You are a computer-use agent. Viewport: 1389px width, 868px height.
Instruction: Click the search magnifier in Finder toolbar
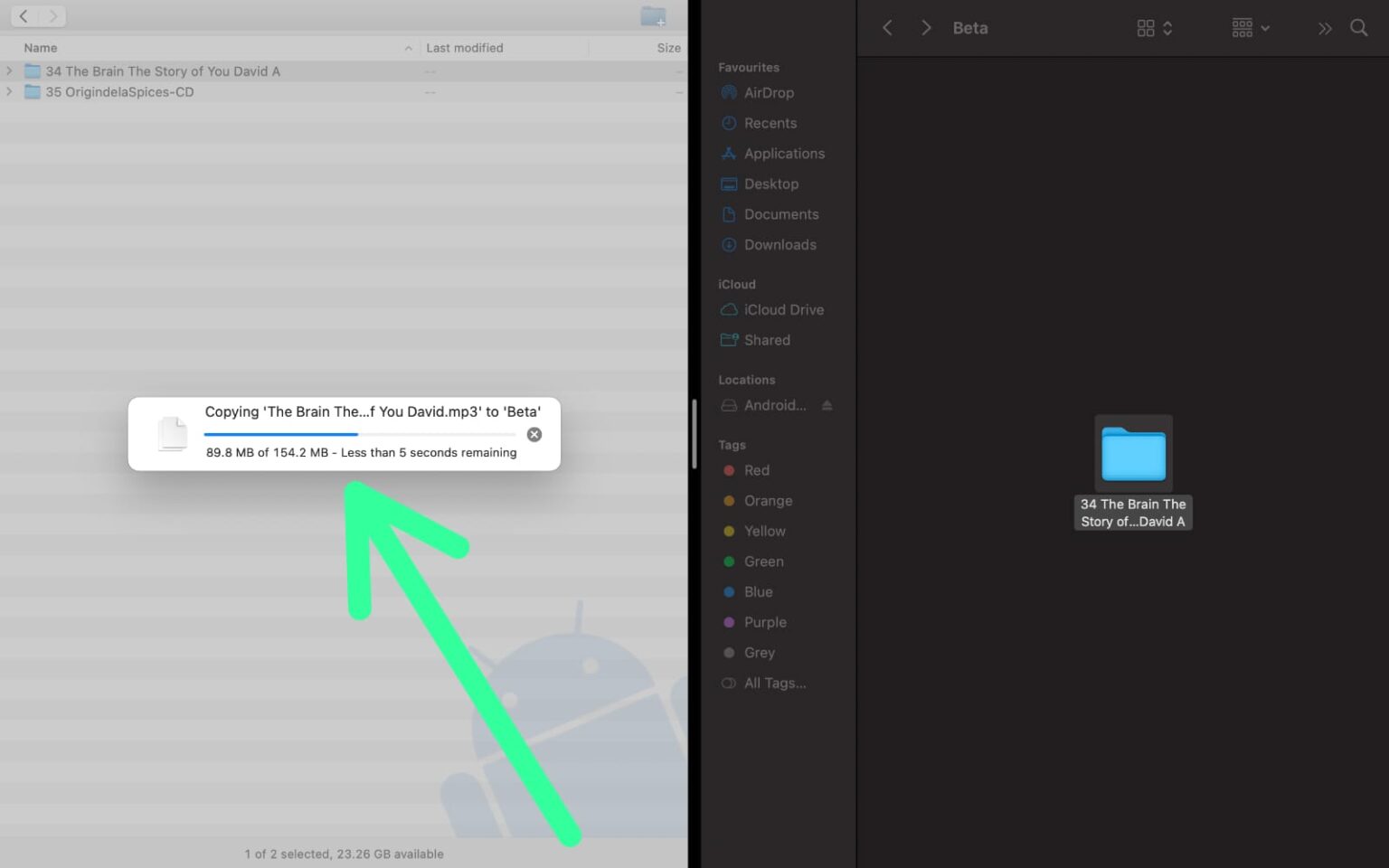[x=1359, y=28]
